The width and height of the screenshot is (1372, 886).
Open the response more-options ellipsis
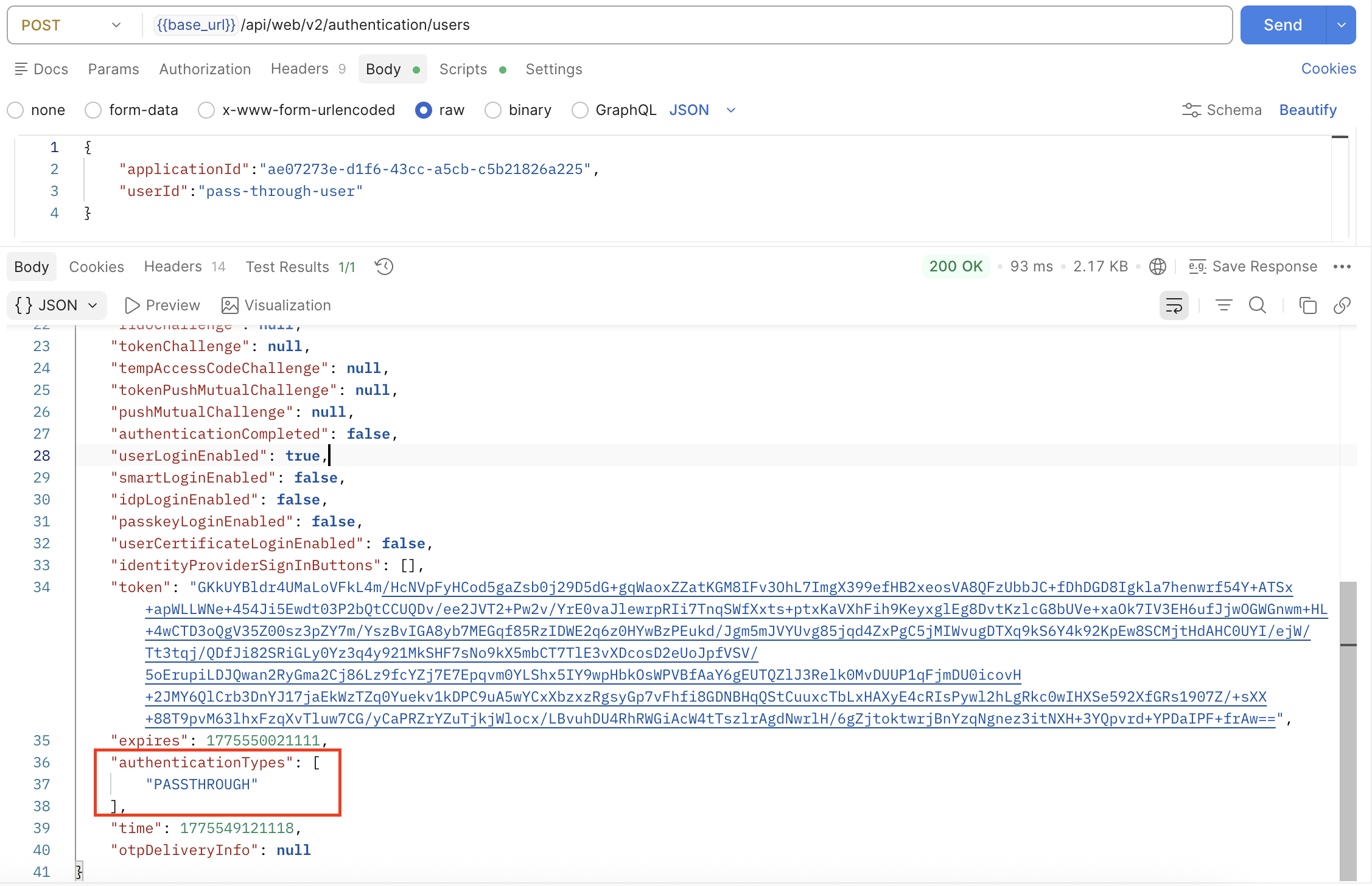[1342, 267]
